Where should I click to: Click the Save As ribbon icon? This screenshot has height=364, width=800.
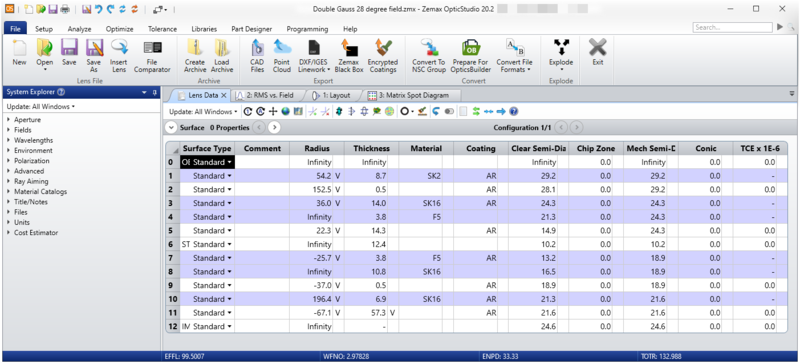pyautogui.click(x=94, y=48)
